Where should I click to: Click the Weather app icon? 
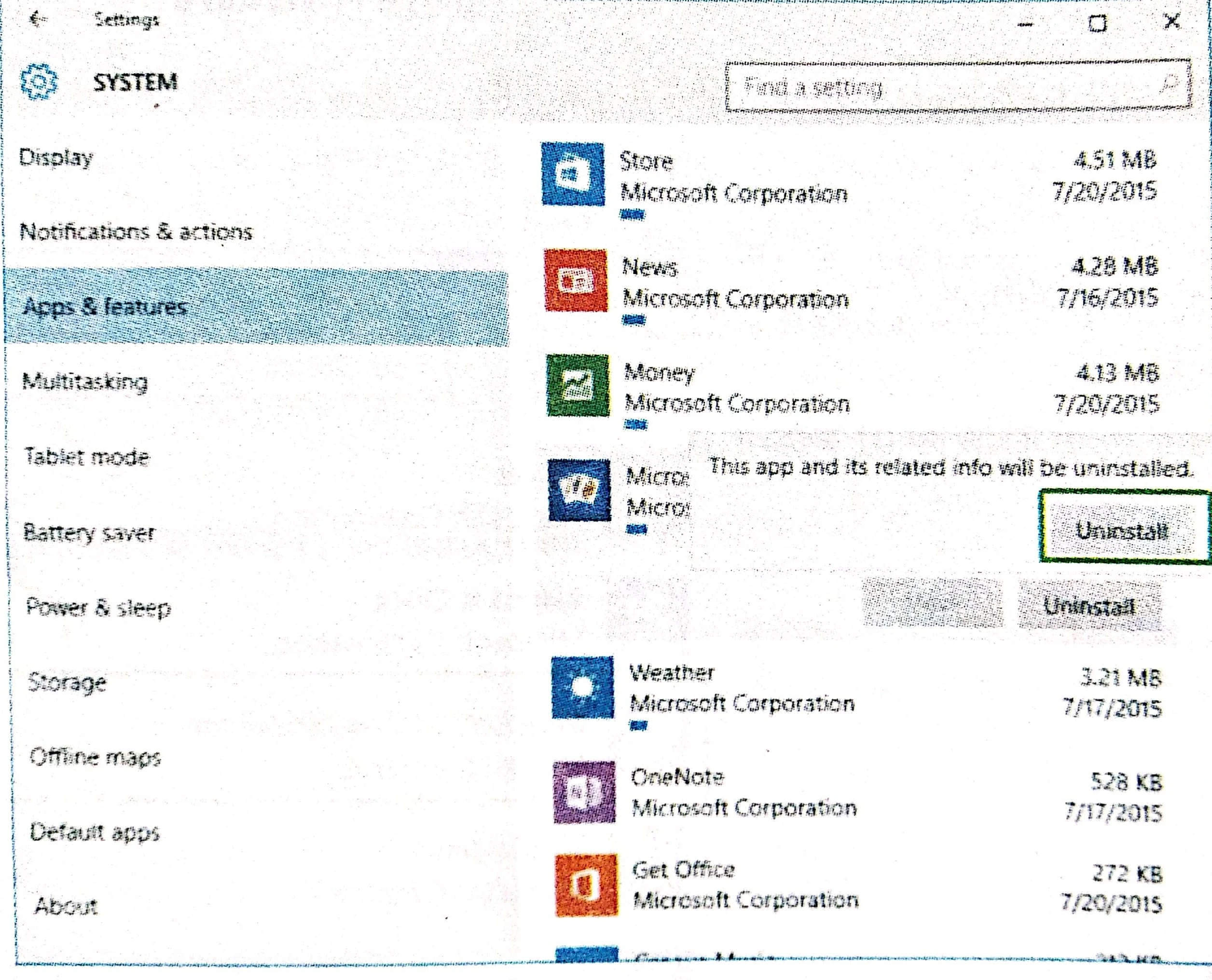click(582, 687)
